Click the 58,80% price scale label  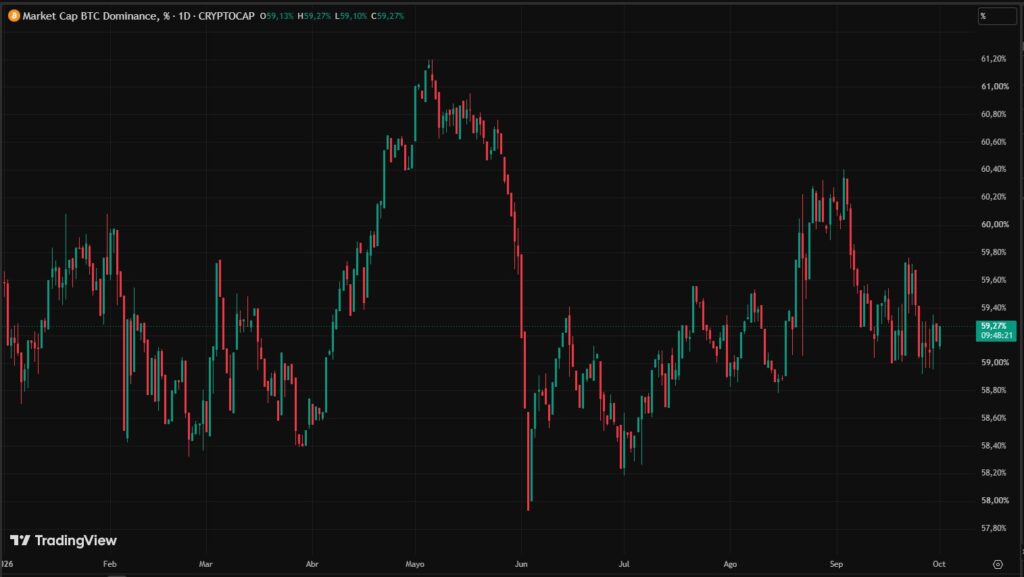point(993,390)
